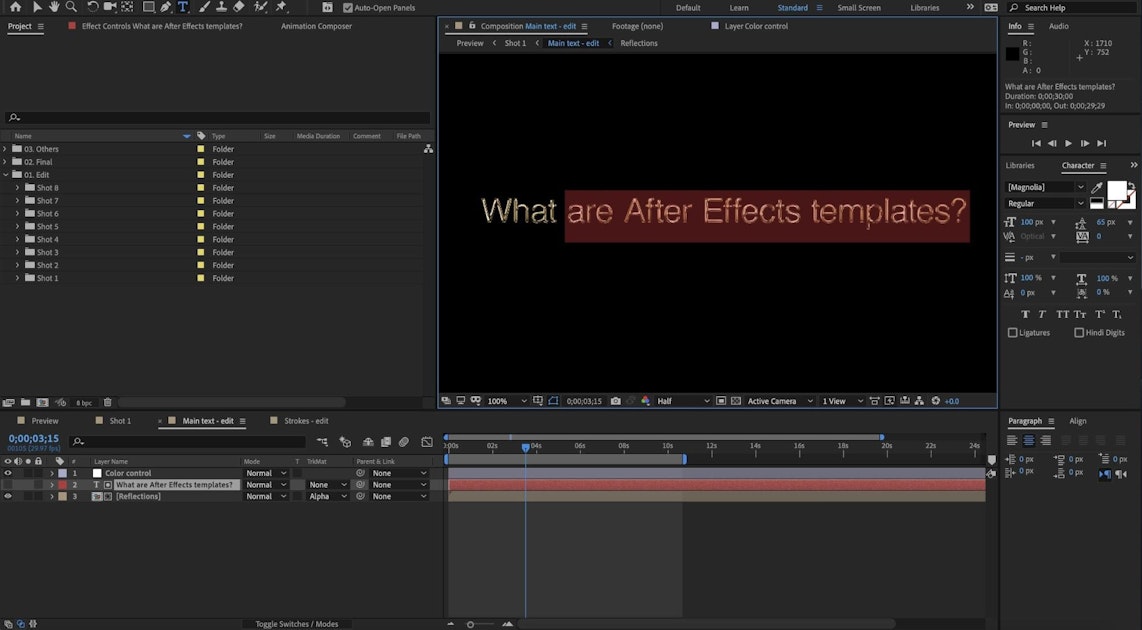Enable Ligatures in the Character panel
The image size is (1142, 630).
click(x=1012, y=331)
